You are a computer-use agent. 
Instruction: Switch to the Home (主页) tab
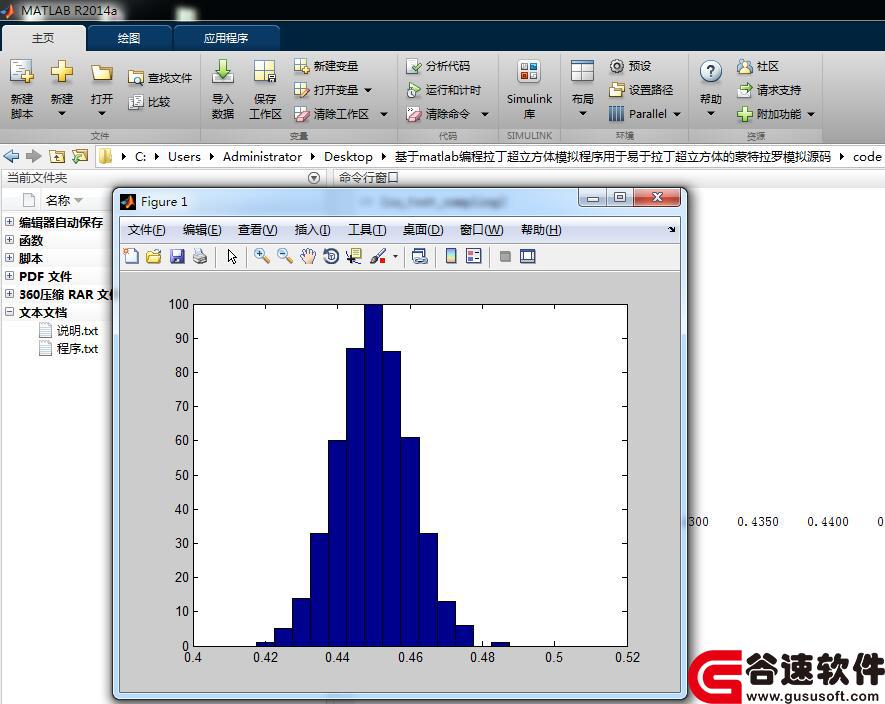(x=43, y=38)
